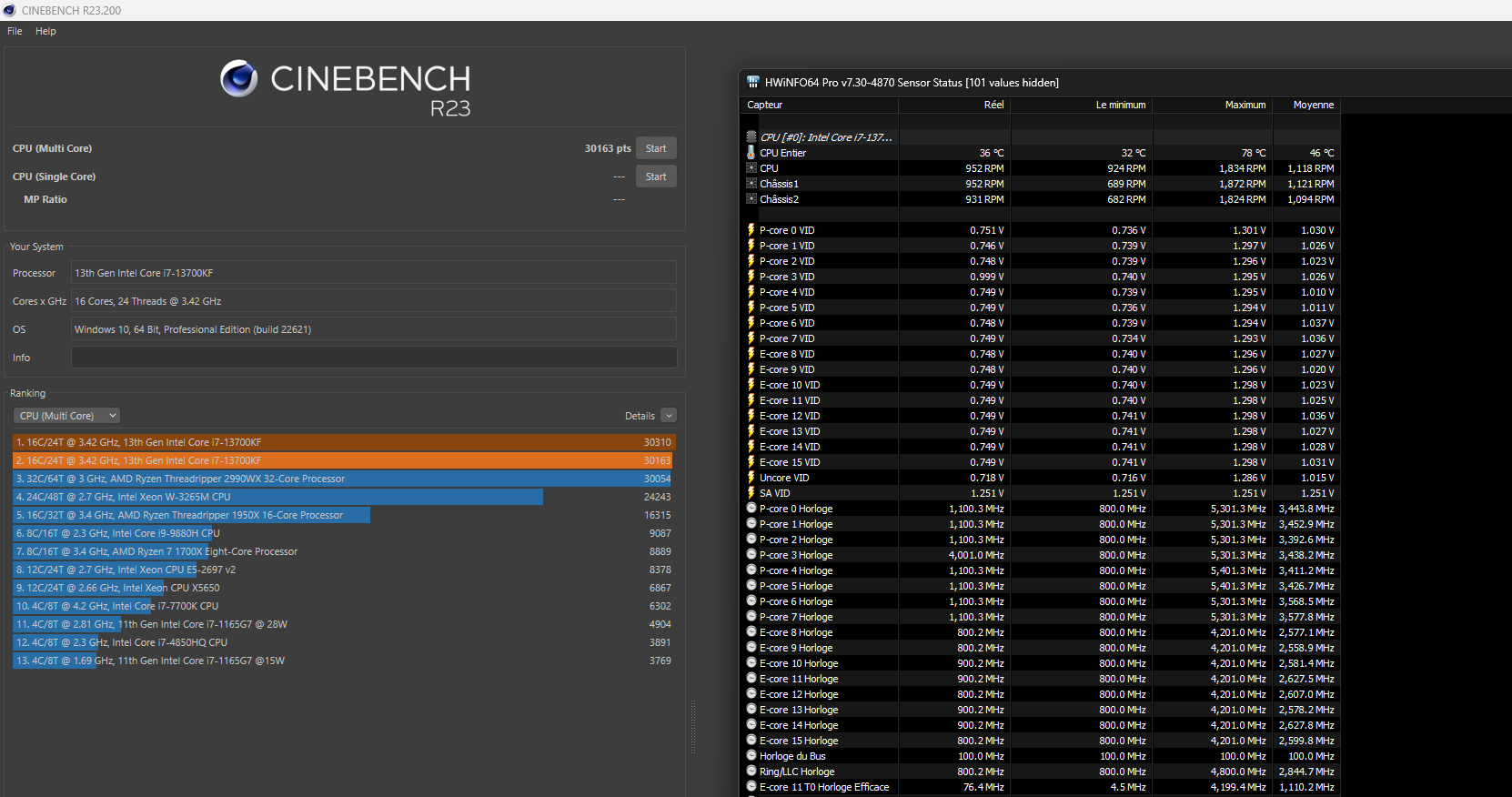The width and height of the screenshot is (1512, 797).
Task: Click the OS field showing Windows 10
Action: (x=374, y=329)
